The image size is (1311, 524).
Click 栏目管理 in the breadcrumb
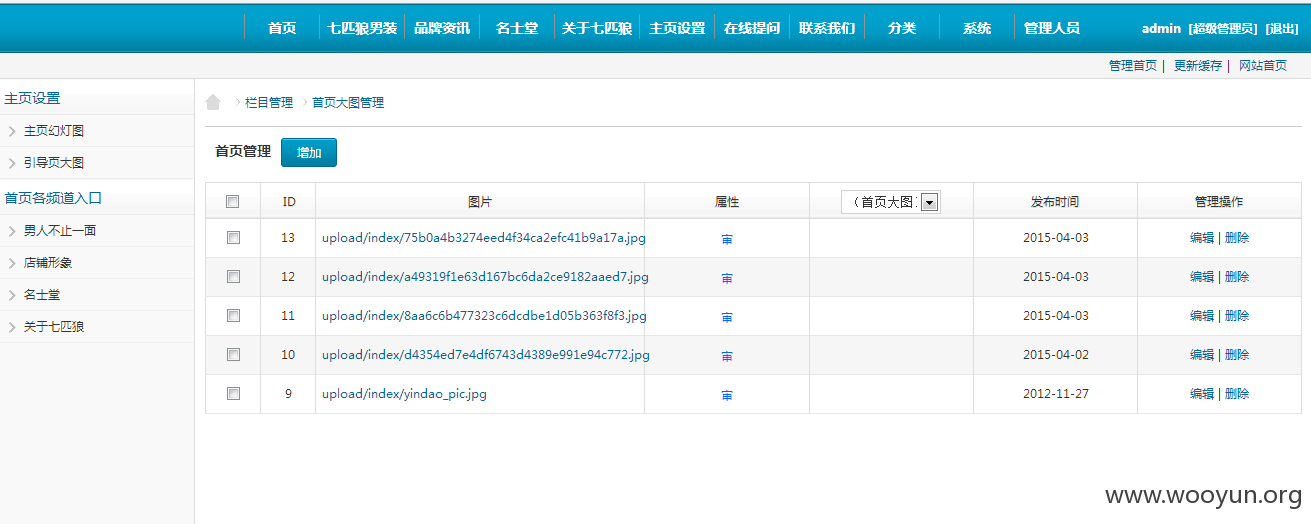(269, 103)
